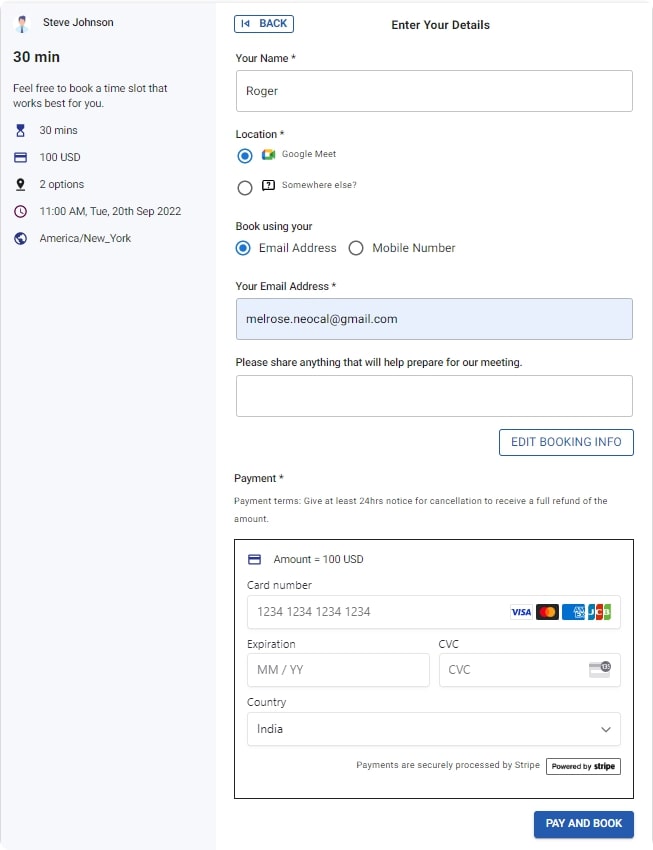Viewport: 653px width, 850px height.
Task: Click the CVC card hint icon
Action: coord(599,670)
